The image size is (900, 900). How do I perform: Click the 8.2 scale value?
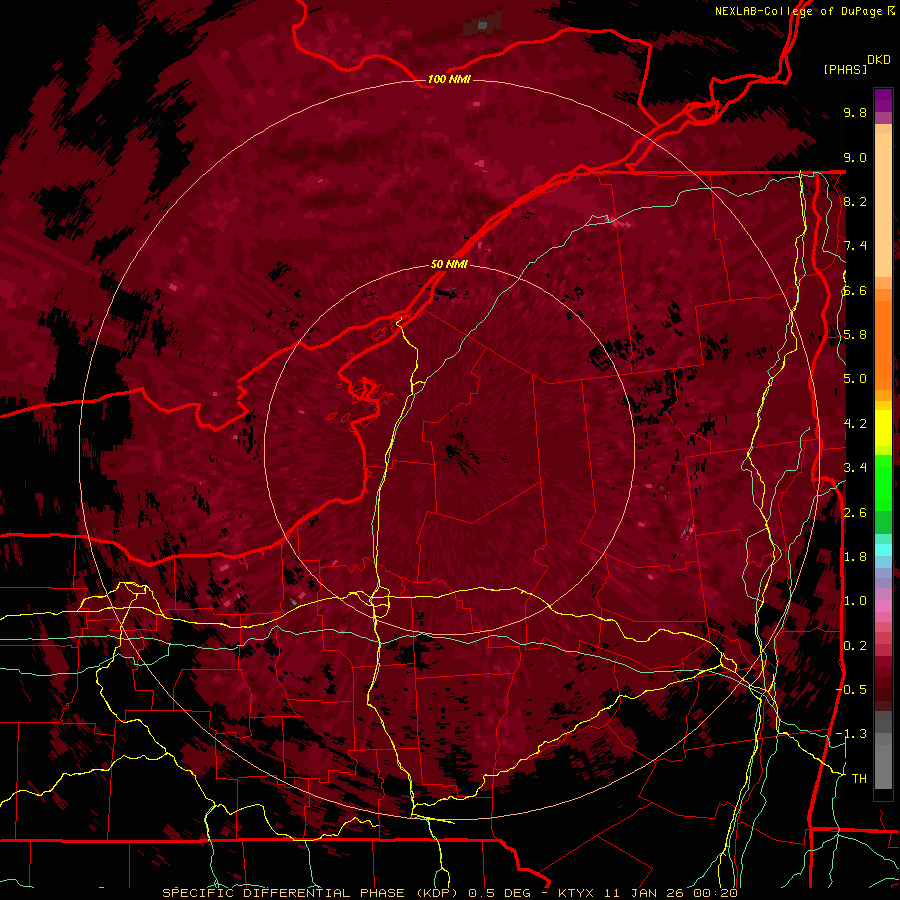(x=855, y=201)
